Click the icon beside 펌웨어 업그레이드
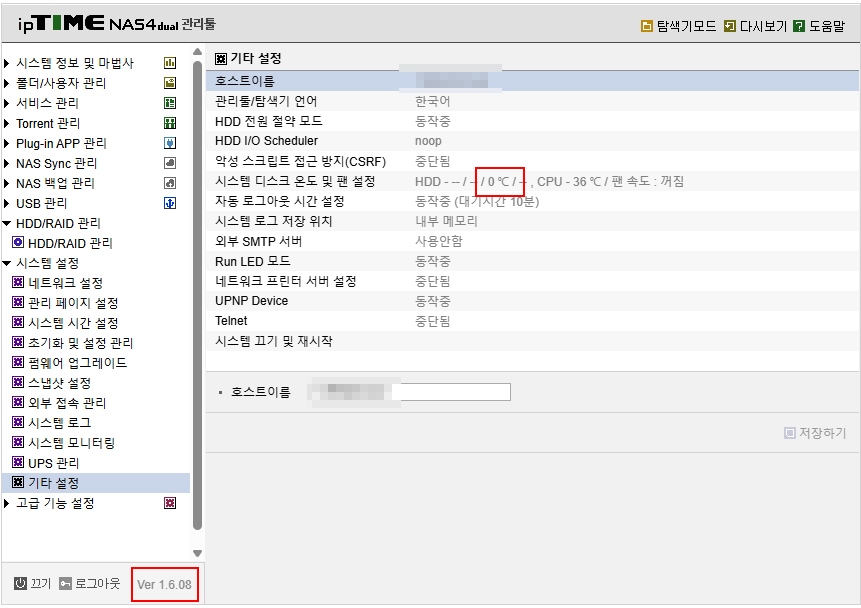This screenshot has width=861, height=608. (x=18, y=362)
